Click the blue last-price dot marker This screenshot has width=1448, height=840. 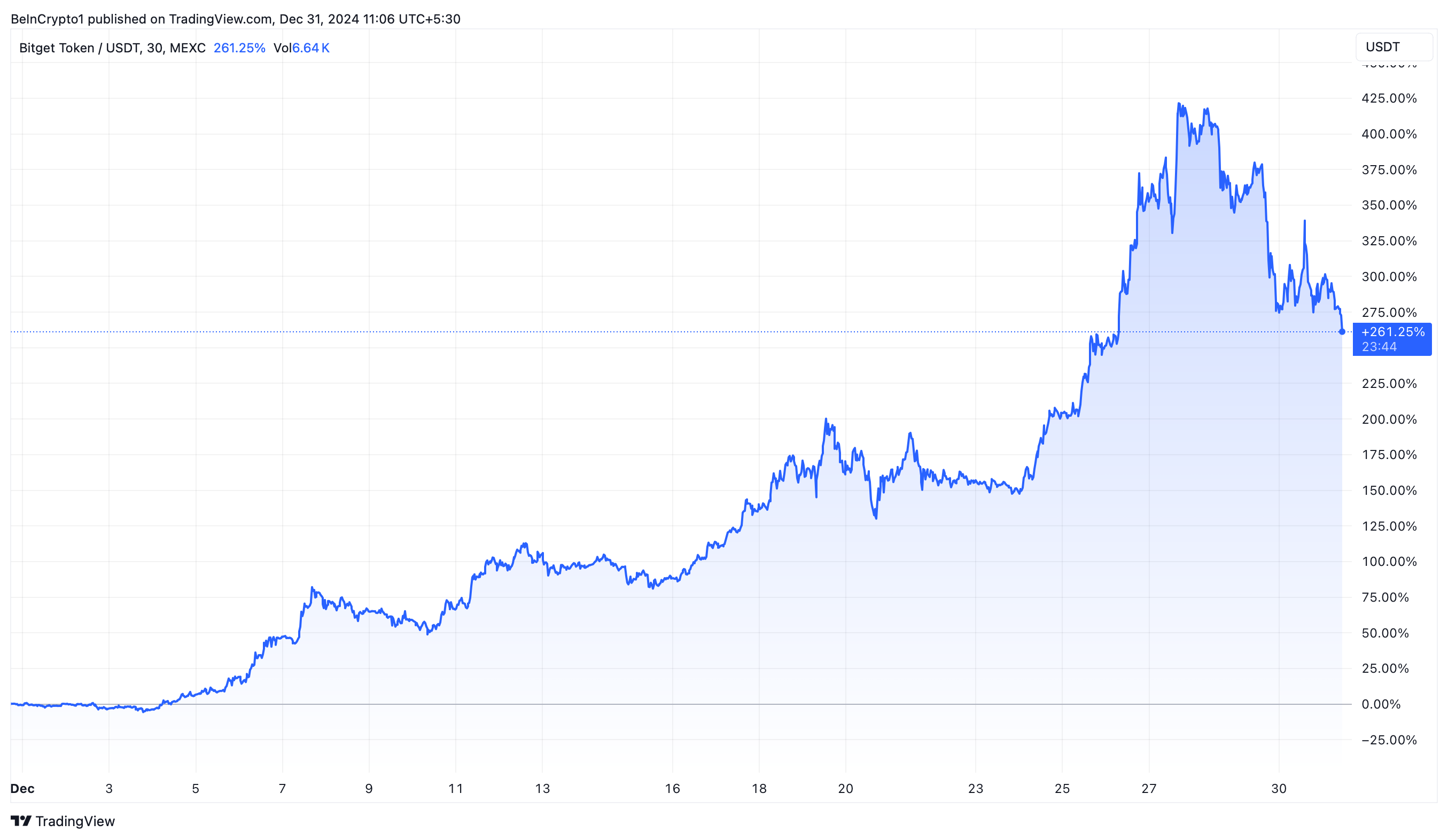click(x=1342, y=331)
